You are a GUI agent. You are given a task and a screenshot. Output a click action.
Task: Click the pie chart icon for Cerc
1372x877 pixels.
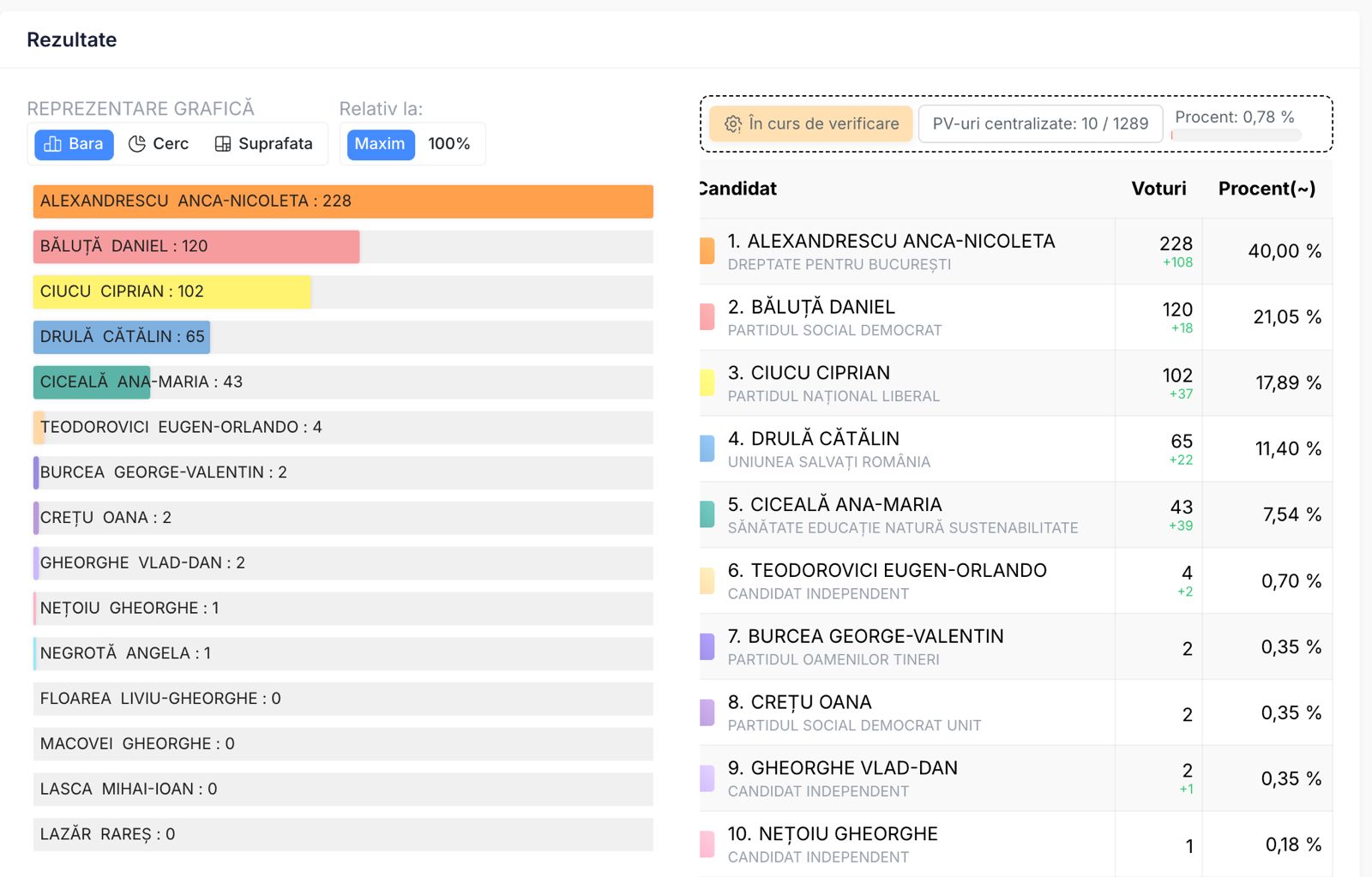point(137,144)
